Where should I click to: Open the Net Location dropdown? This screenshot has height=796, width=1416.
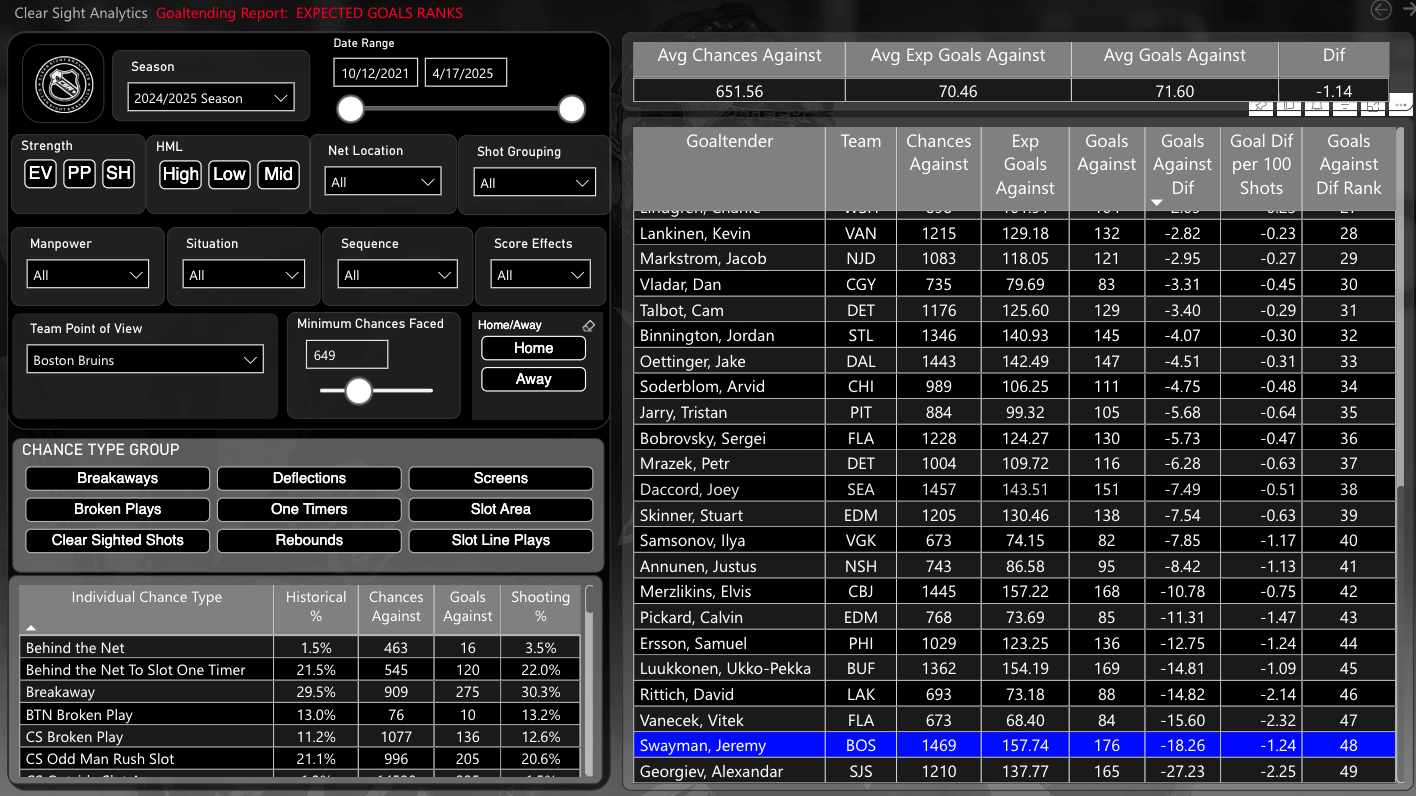tap(383, 182)
